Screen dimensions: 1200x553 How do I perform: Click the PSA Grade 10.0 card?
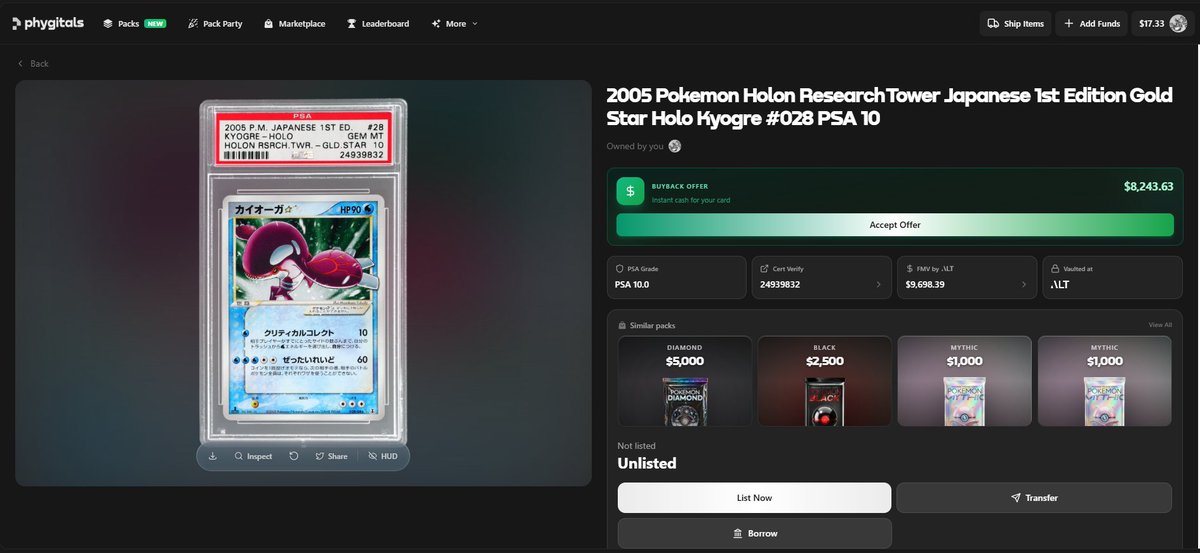(677, 277)
